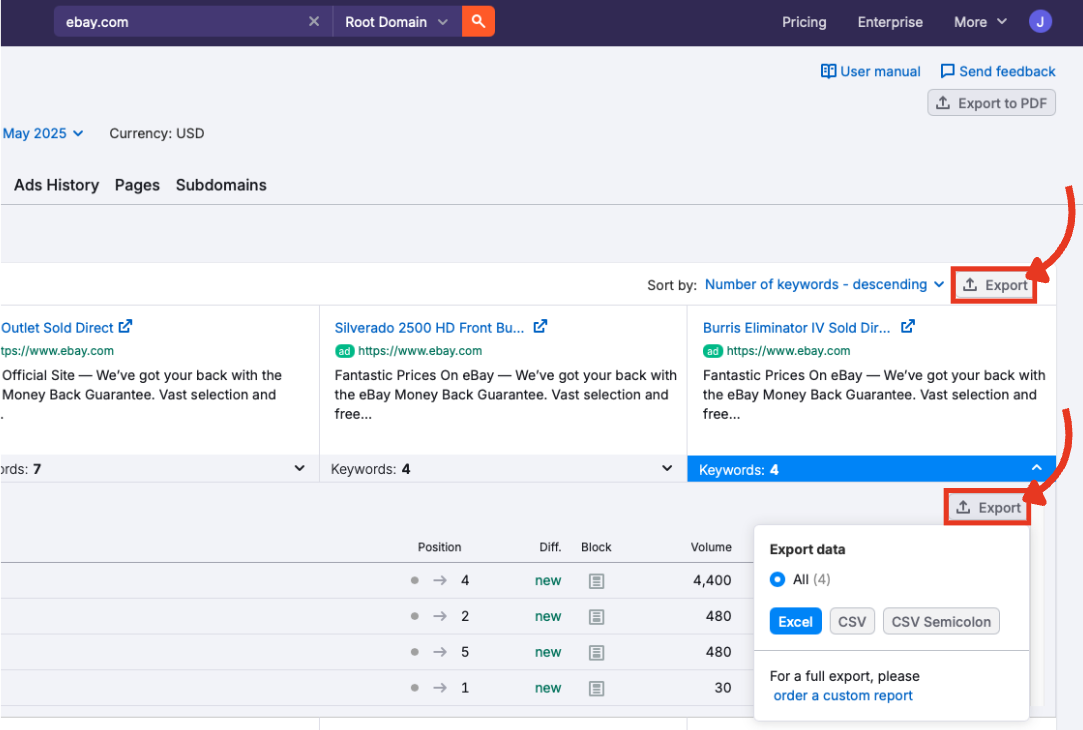This screenshot has width=1083, height=730.
Task: Select the All (4) radio option
Action: click(x=778, y=579)
